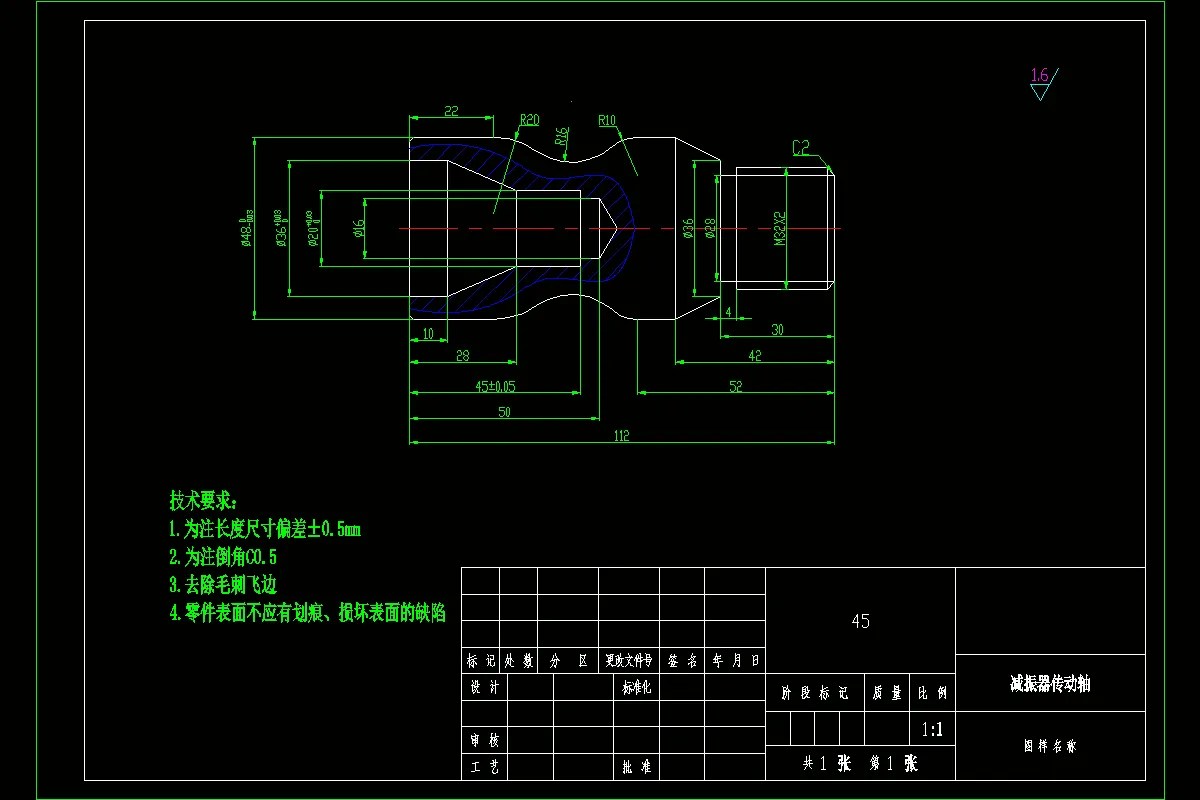Click the 图样名称 cell
The height and width of the screenshot is (800, 1200).
pos(1050,746)
